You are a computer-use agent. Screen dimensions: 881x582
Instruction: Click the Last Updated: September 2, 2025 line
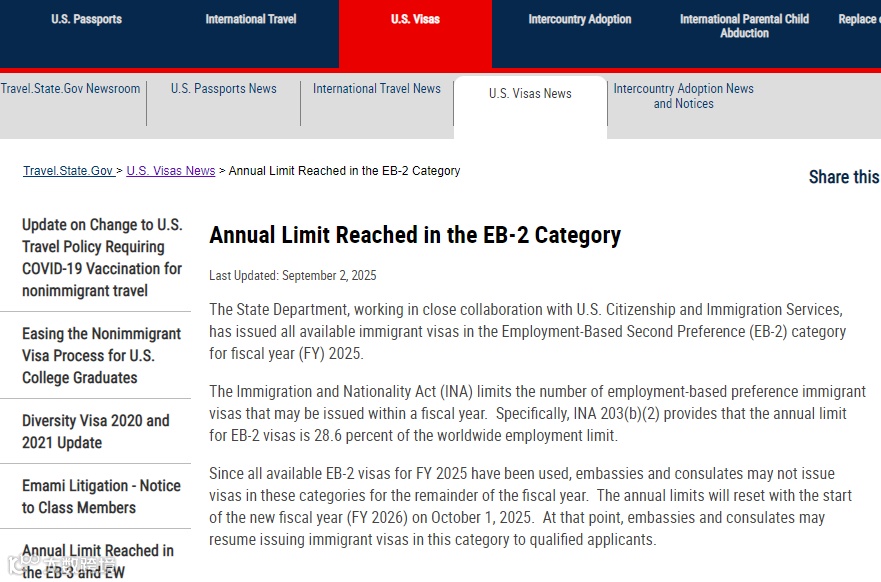pos(293,275)
